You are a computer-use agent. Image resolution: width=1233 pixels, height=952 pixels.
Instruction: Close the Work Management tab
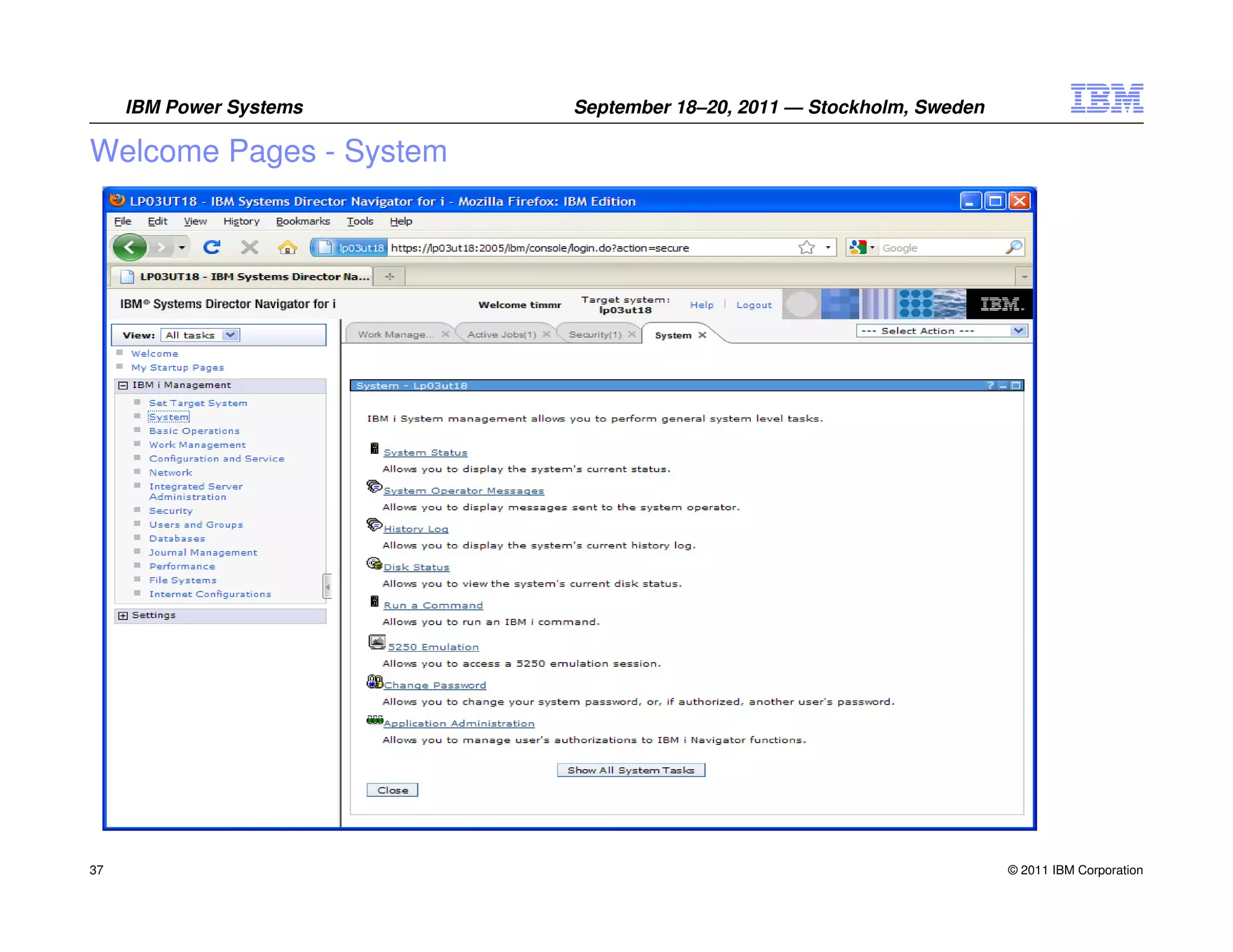tap(446, 334)
